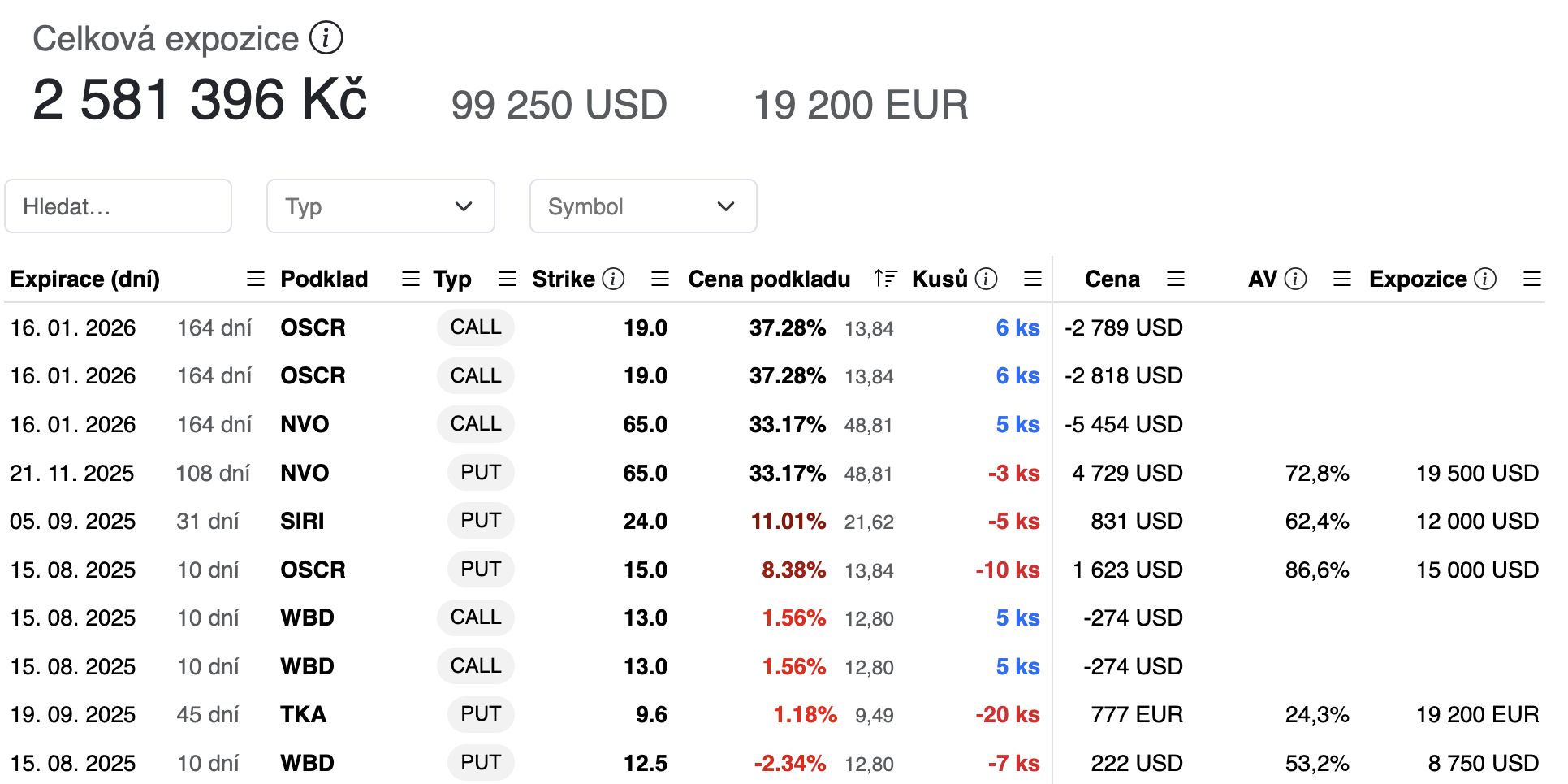Click "-2.34%" in WBD row

click(790, 763)
